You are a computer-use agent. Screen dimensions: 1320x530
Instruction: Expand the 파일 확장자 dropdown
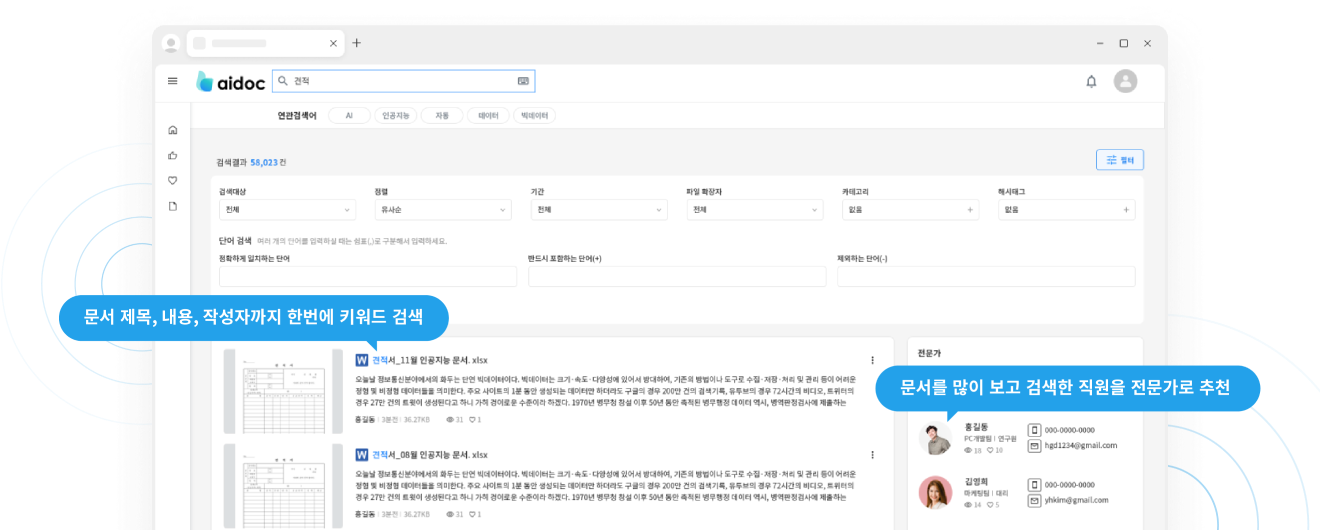[755, 210]
